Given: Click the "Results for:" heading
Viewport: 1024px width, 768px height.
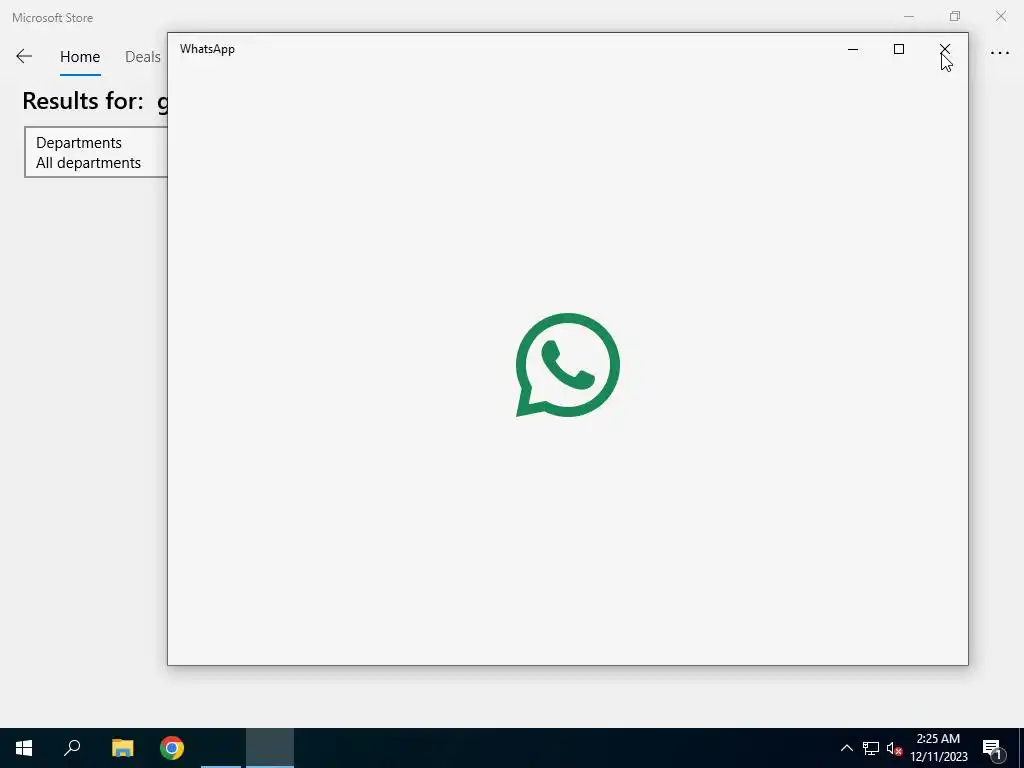Looking at the screenshot, I should (x=83, y=101).
